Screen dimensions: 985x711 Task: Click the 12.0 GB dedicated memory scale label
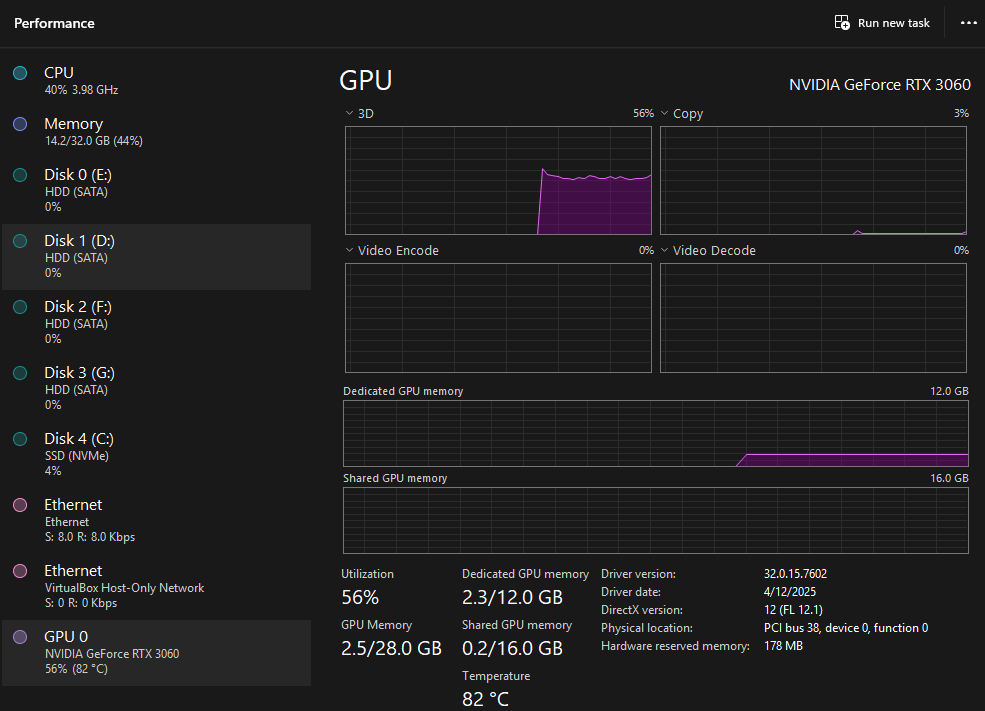(949, 391)
